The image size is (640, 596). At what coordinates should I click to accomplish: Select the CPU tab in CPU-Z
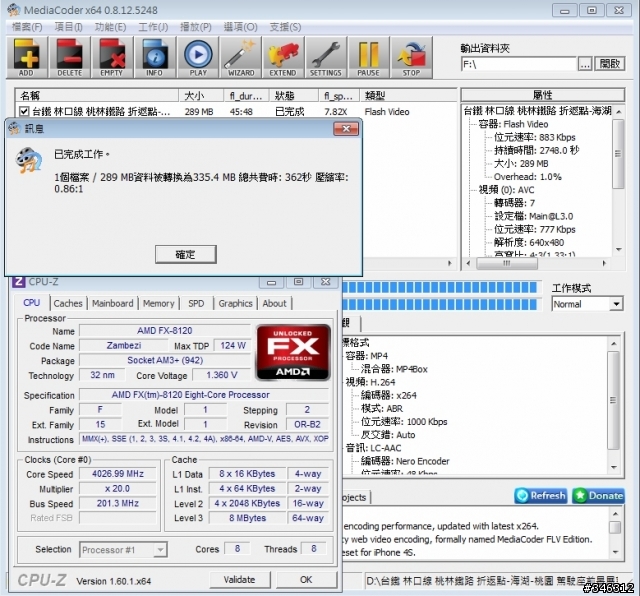pos(31,302)
